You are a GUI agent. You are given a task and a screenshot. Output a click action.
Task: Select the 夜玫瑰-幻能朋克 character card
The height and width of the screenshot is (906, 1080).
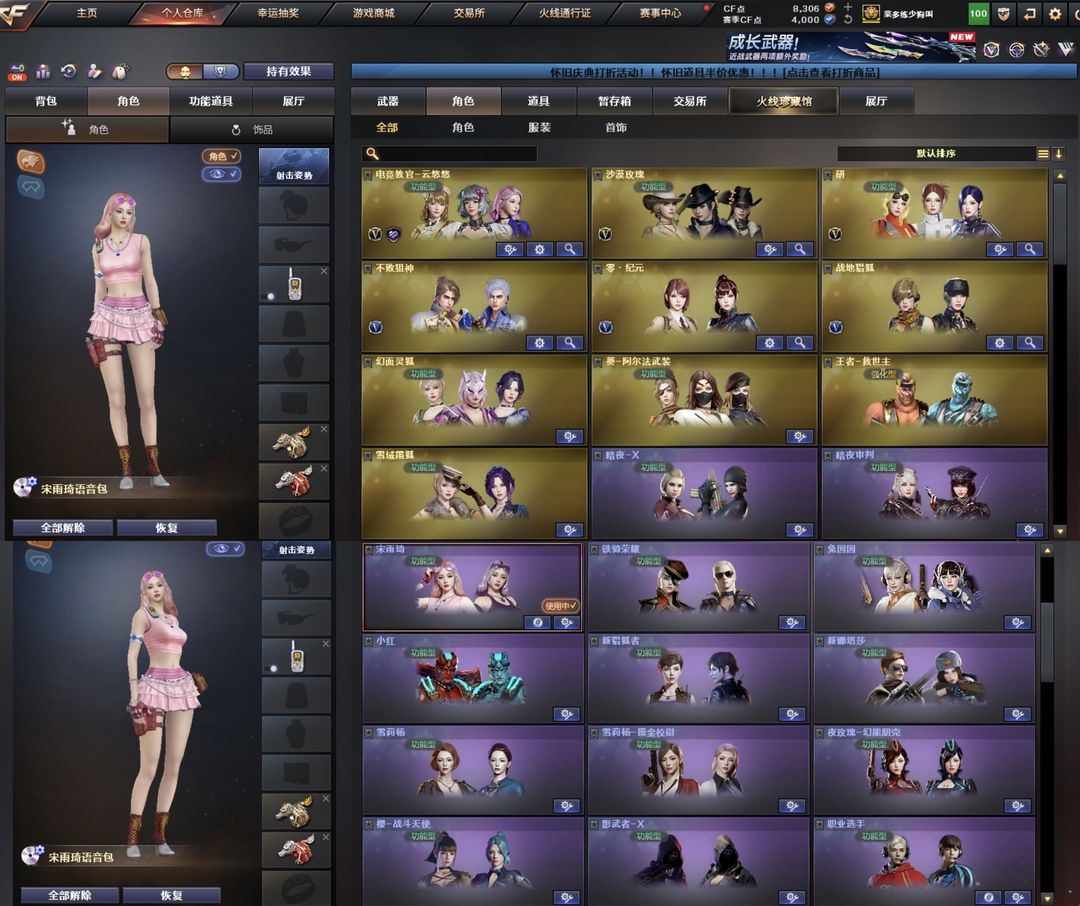point(924,770)
